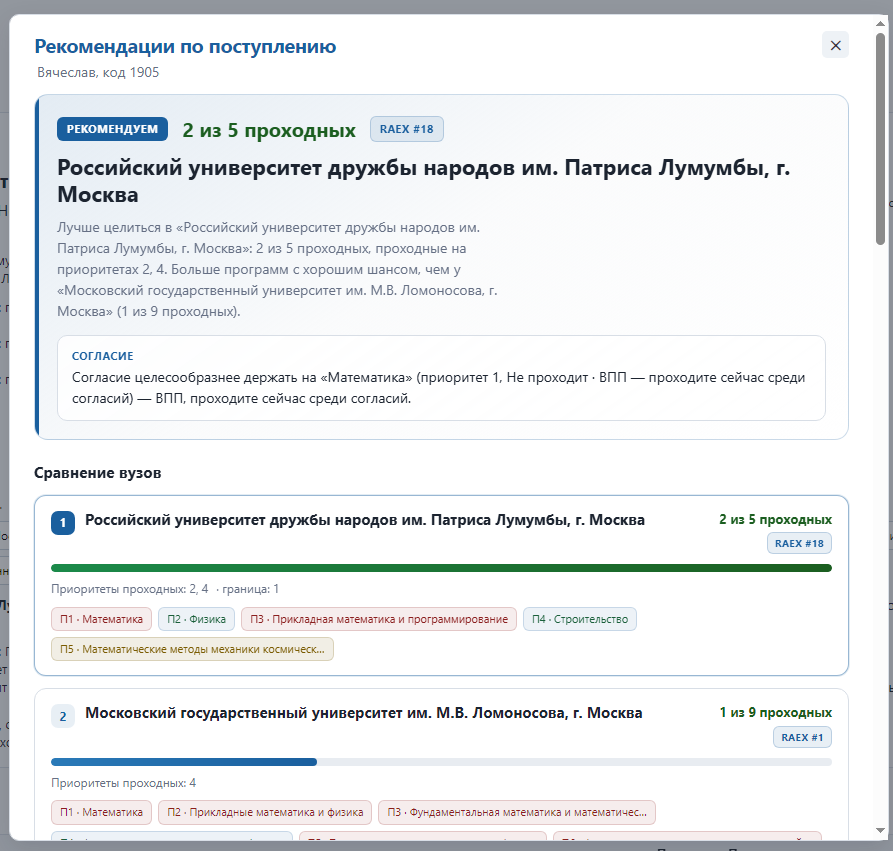Viewport: 893px width, 851px height.
Task: Select the П2 · Физика chip
Action: 196,619
